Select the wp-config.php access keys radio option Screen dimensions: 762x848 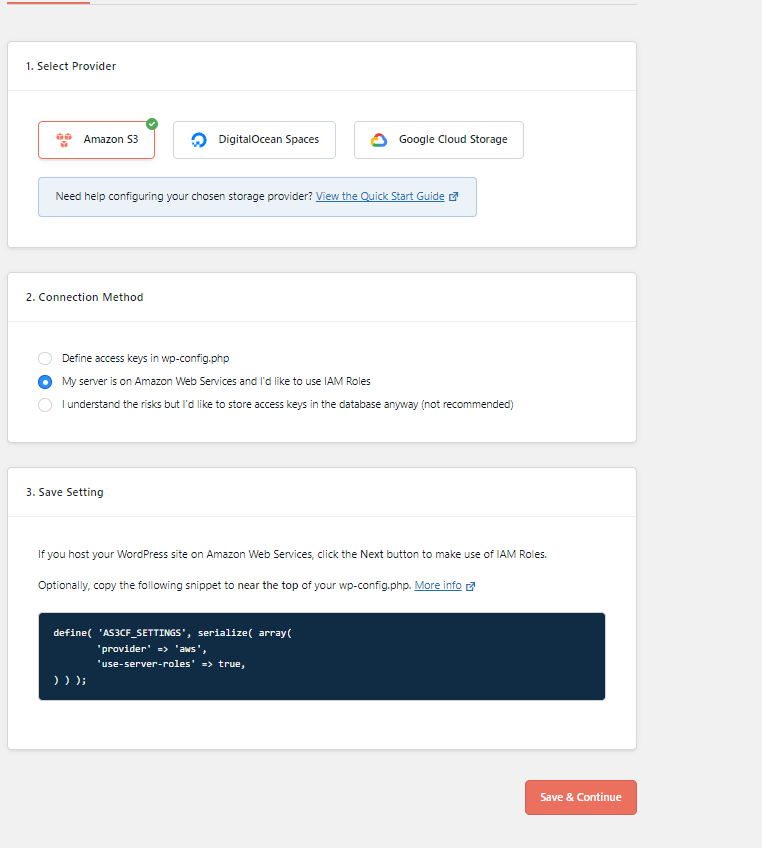pos(44,358)
